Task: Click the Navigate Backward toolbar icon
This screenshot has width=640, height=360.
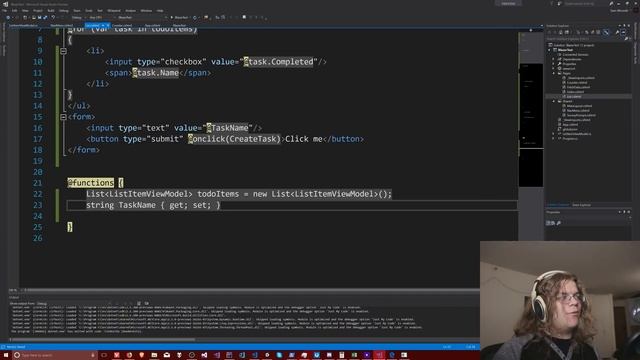Action: [x=8, y=18]
